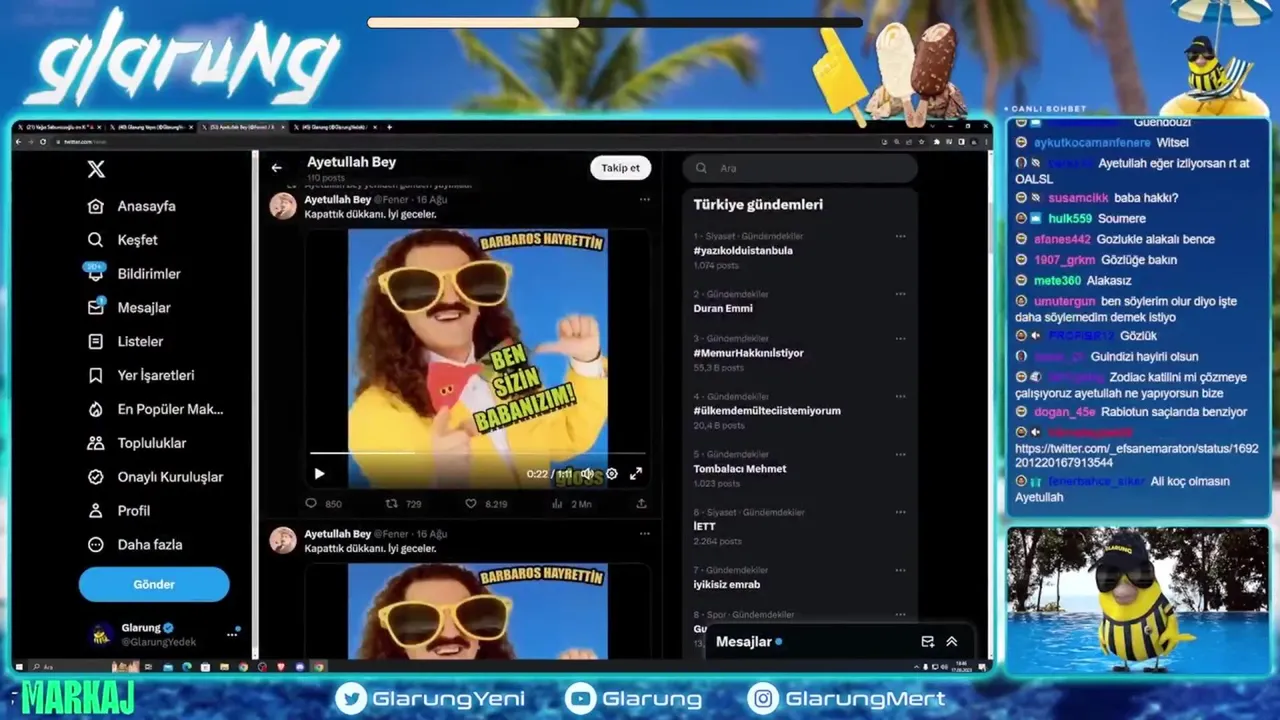Click the Gönder post button
Screen dimensions: 1280x720
154,584
